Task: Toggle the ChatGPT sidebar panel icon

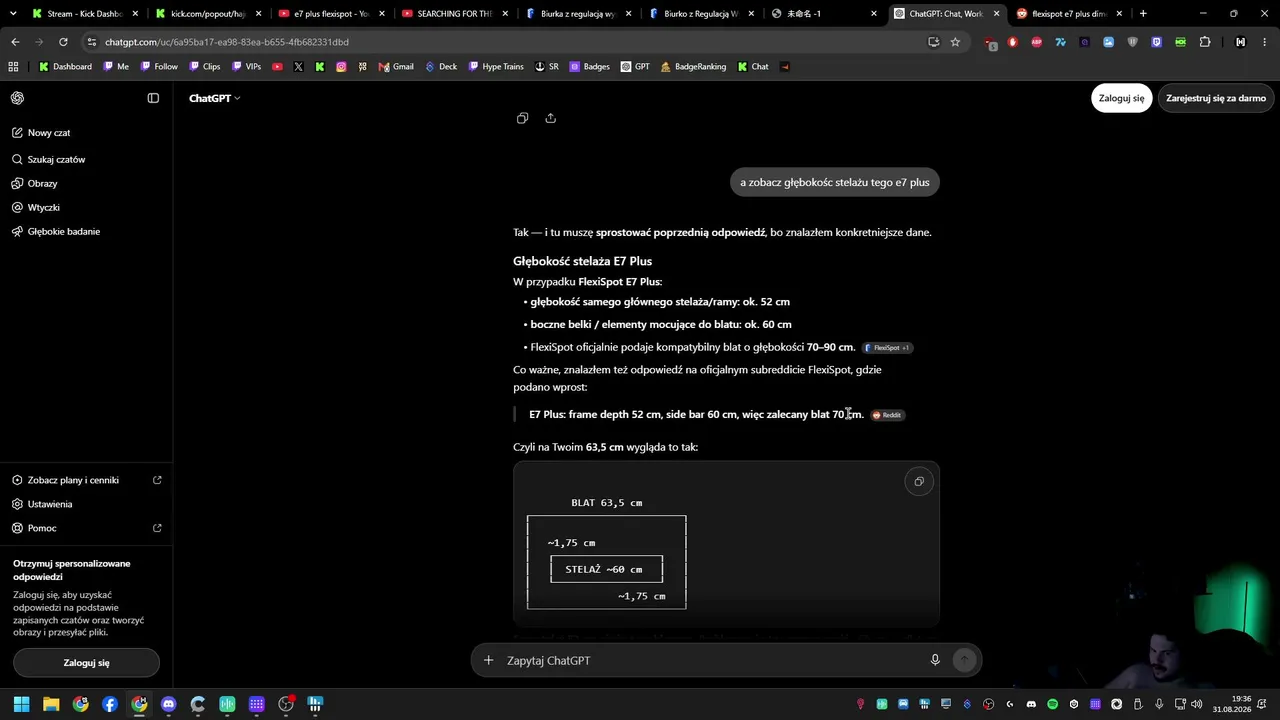Action: 153,98
